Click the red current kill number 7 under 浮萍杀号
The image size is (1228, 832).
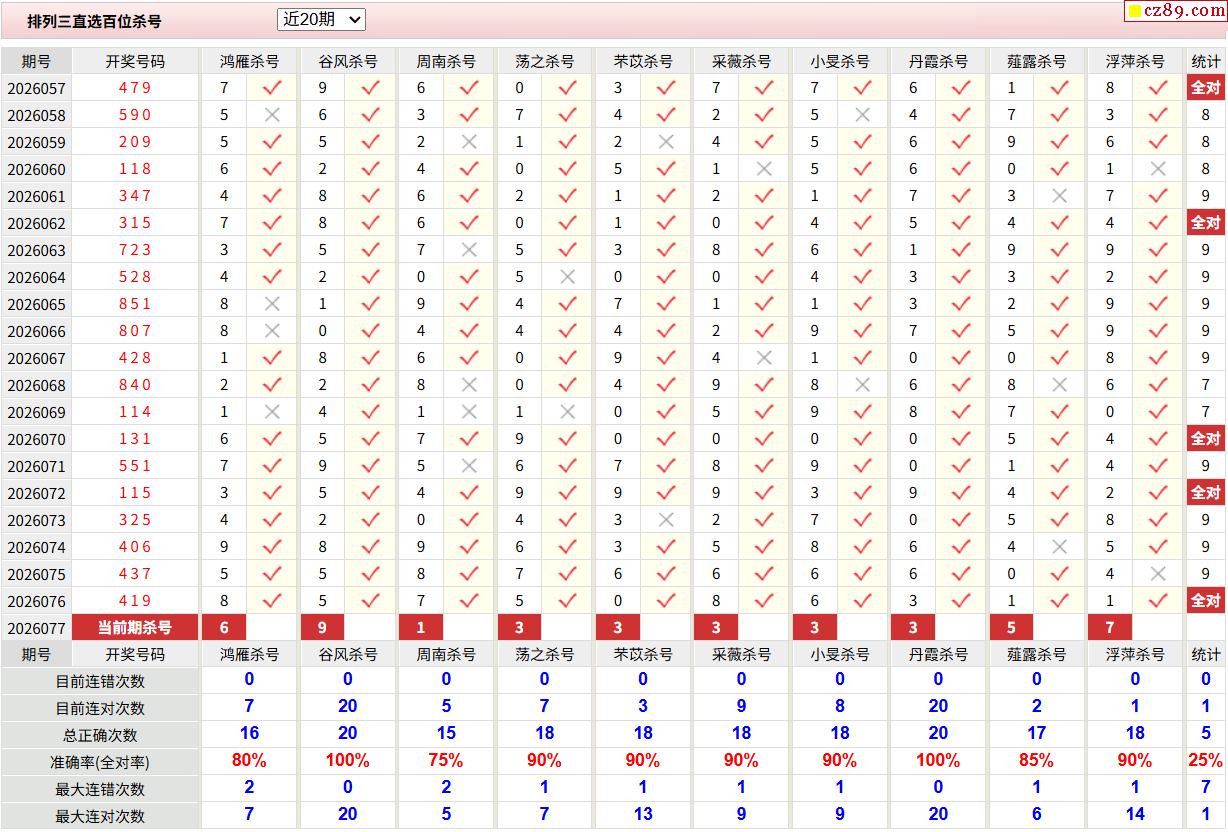point(1110,627)
